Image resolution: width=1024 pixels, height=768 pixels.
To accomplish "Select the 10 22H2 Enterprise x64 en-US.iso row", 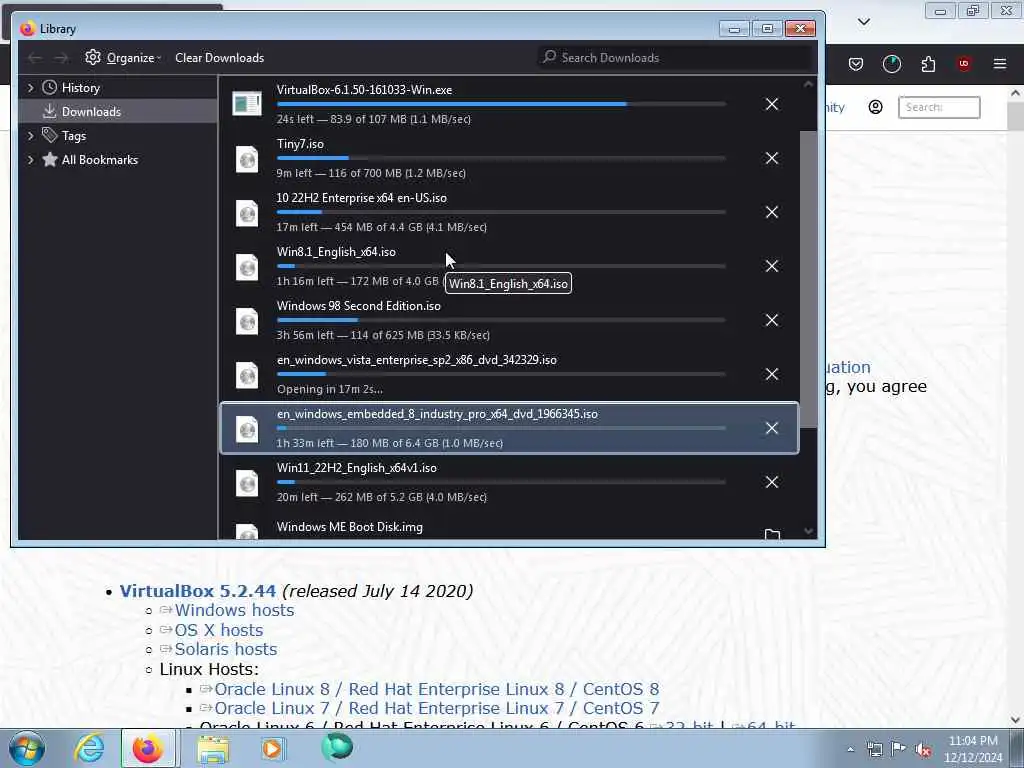I will pos(509,212).
